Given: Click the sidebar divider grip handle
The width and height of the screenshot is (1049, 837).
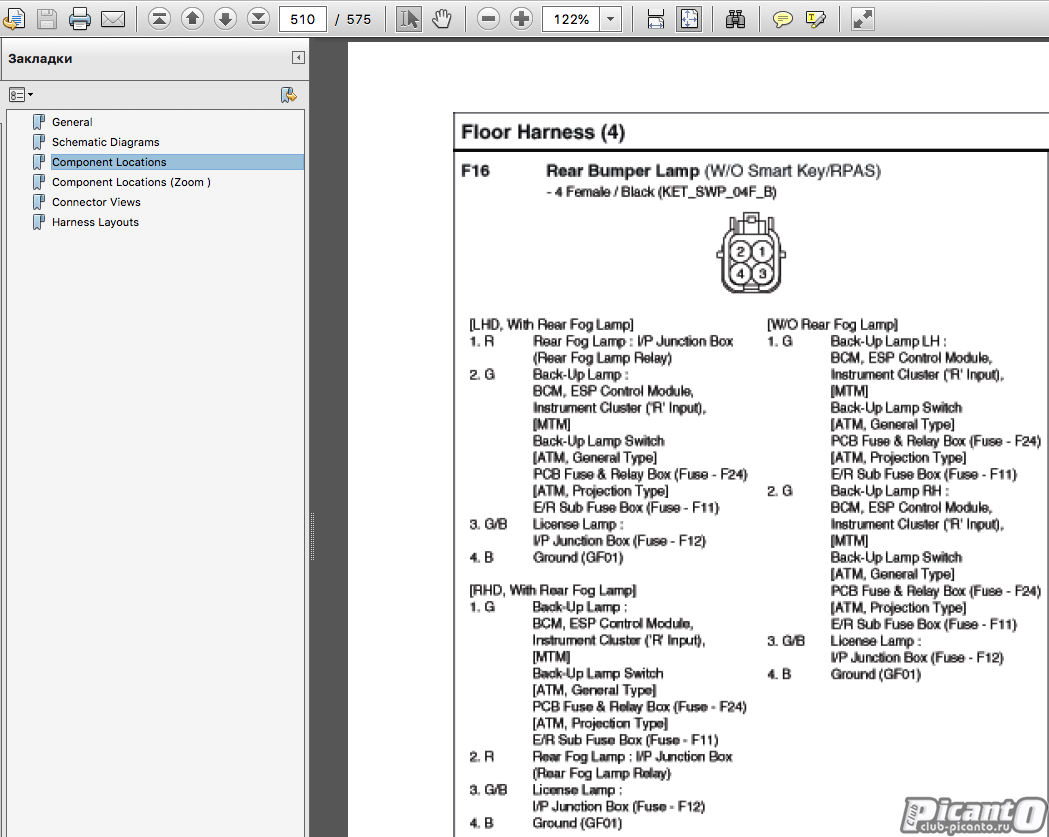Looking at the screenshot, I should pos(312,535).
